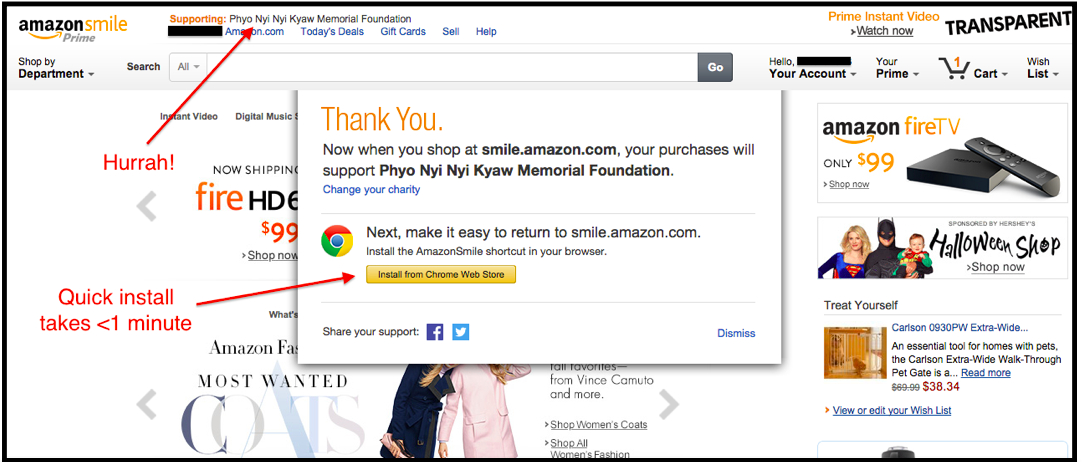Image resolution: width=1082 pixels, height=462 pixels.
Task: Click the AmazonSmile Prime logo
Action: pyautogui.click(x=72, y=29)
